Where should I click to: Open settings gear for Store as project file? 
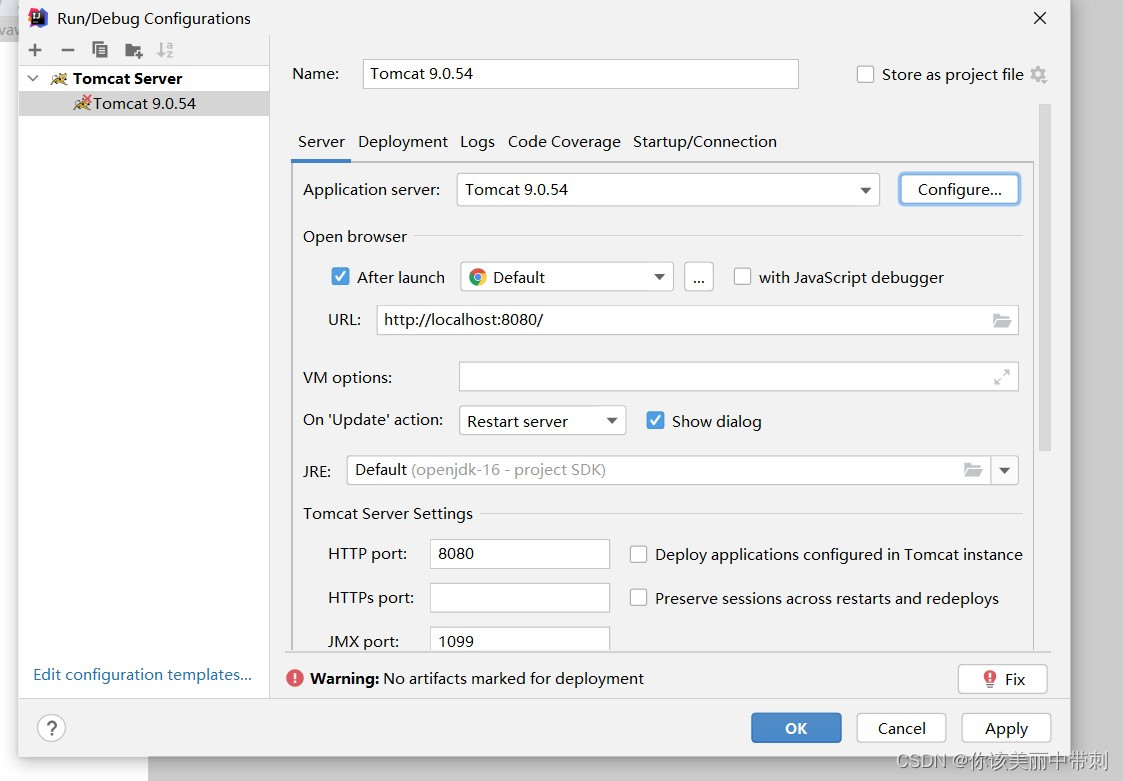pyautogui.click(x=1038, y=75)
